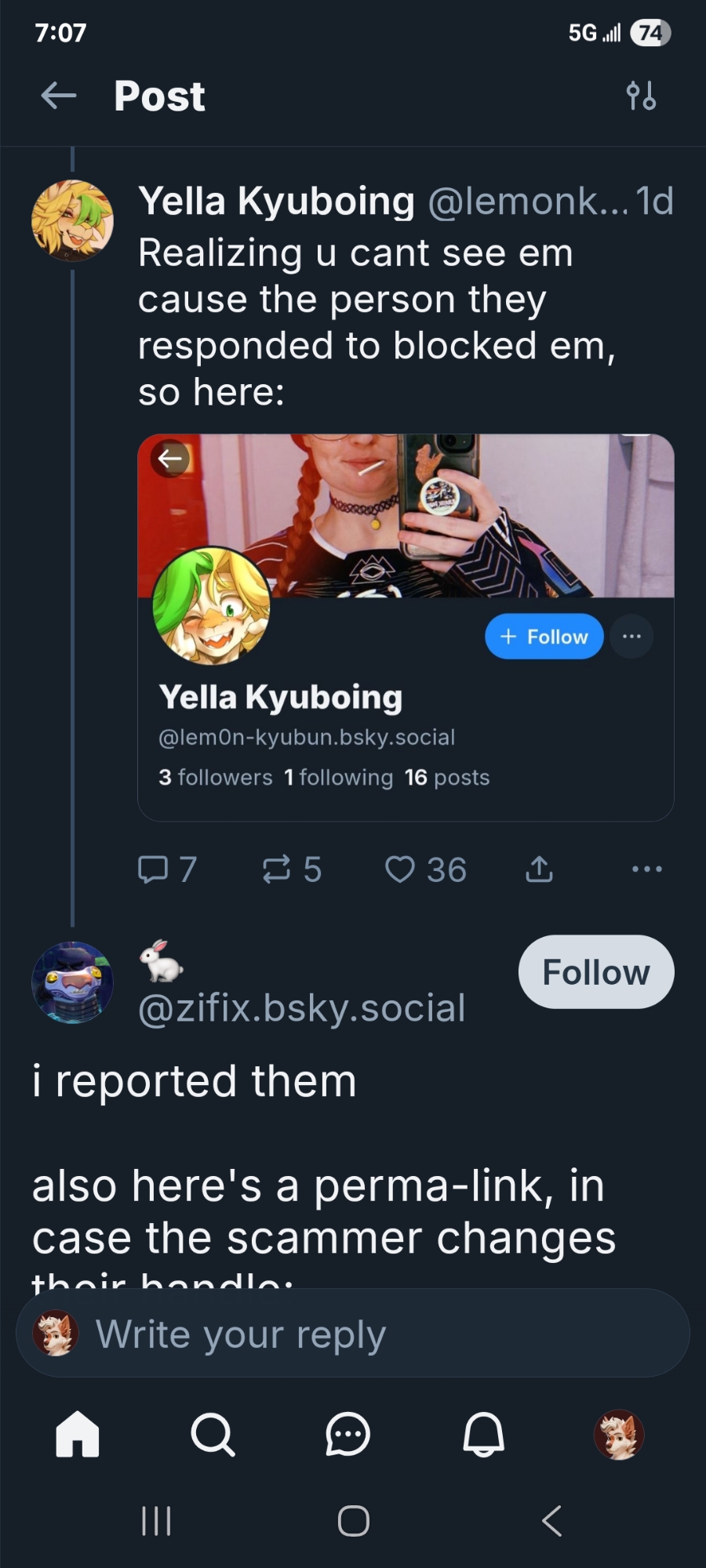Open the Search tab

[213, 1434]
